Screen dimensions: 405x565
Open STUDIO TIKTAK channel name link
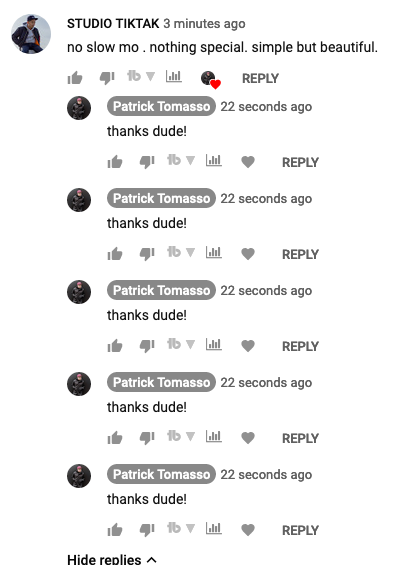[x=113, y=23]
